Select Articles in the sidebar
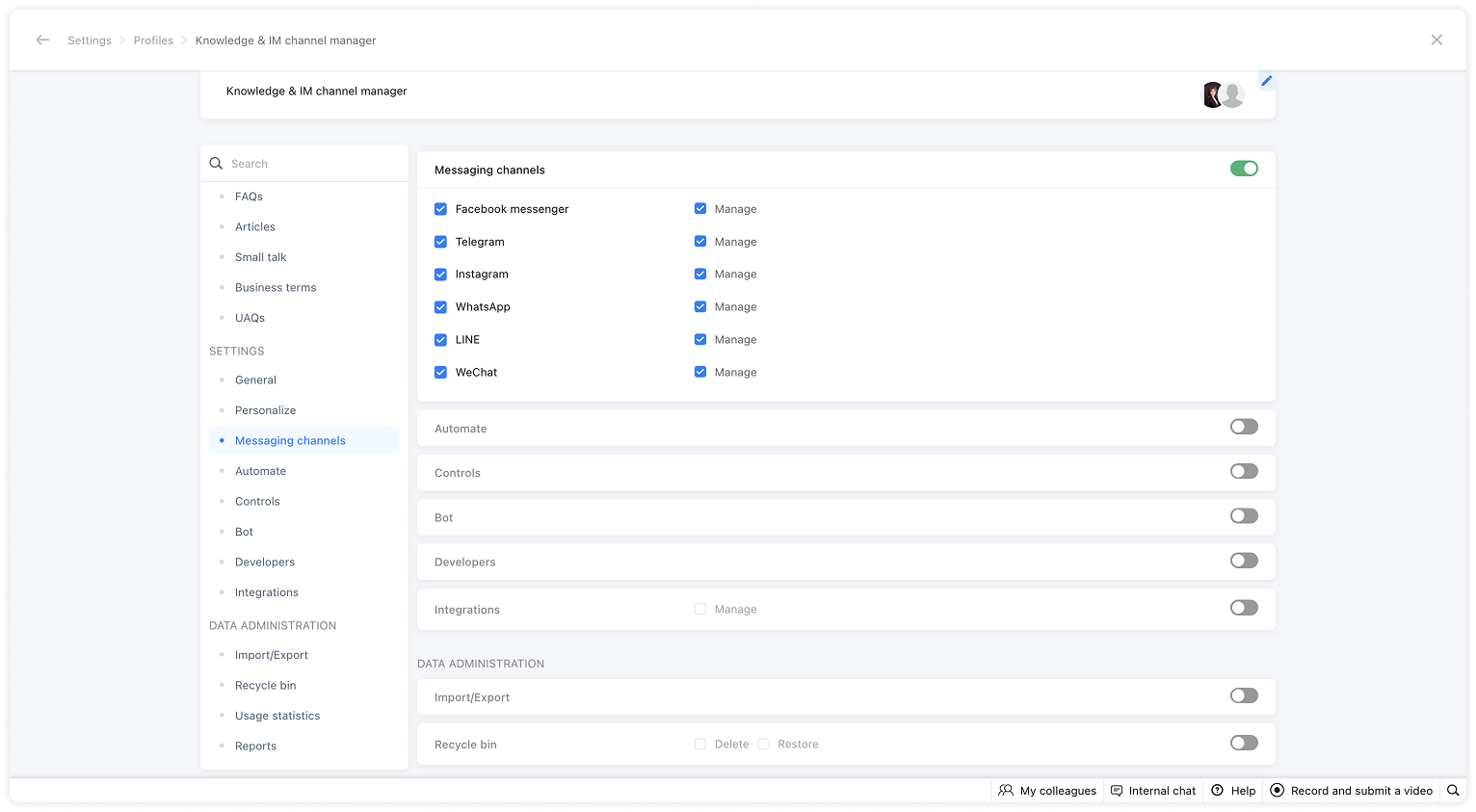Image resolution: width=1476 pixels, height=812 pixels. click(x=255, y=227)
